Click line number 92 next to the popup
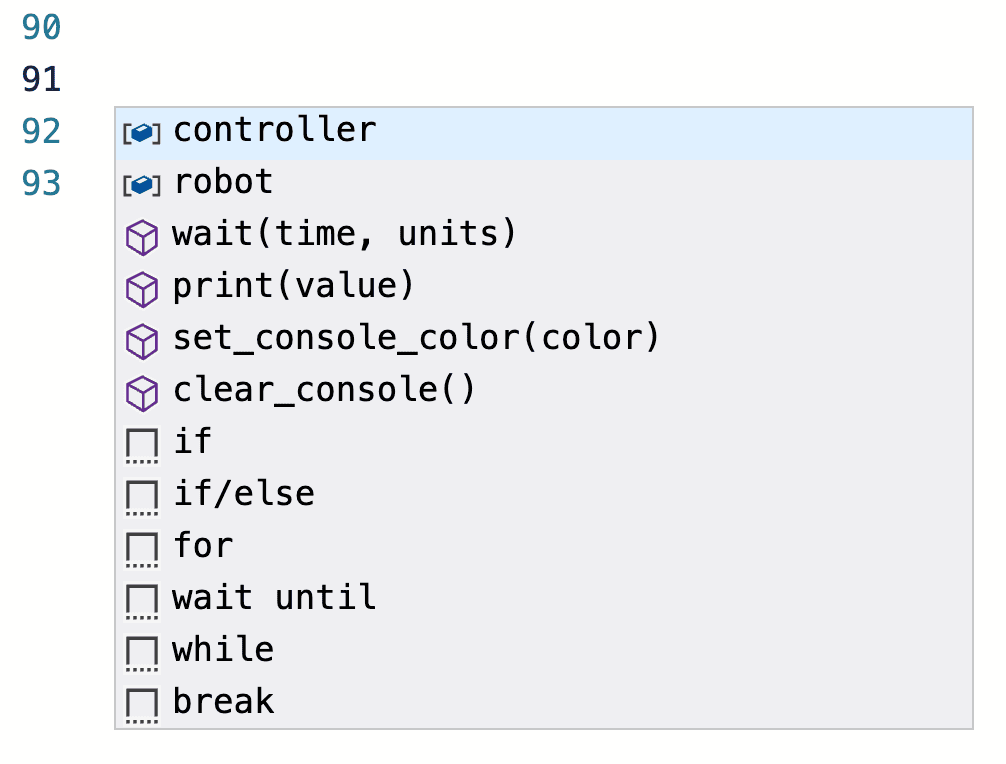This screenshot has width=1006, height=764. pyautogui.click(x=42, y=130)
